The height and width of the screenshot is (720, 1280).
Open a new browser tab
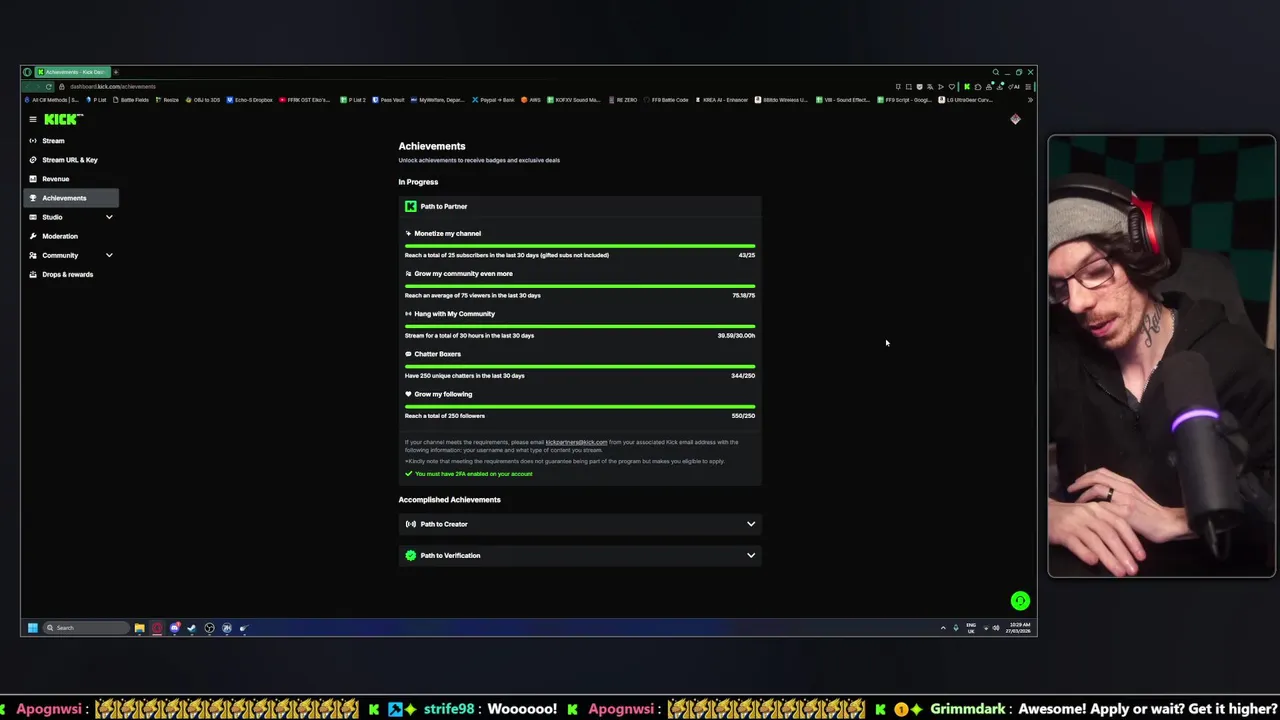tap(116, 72)
